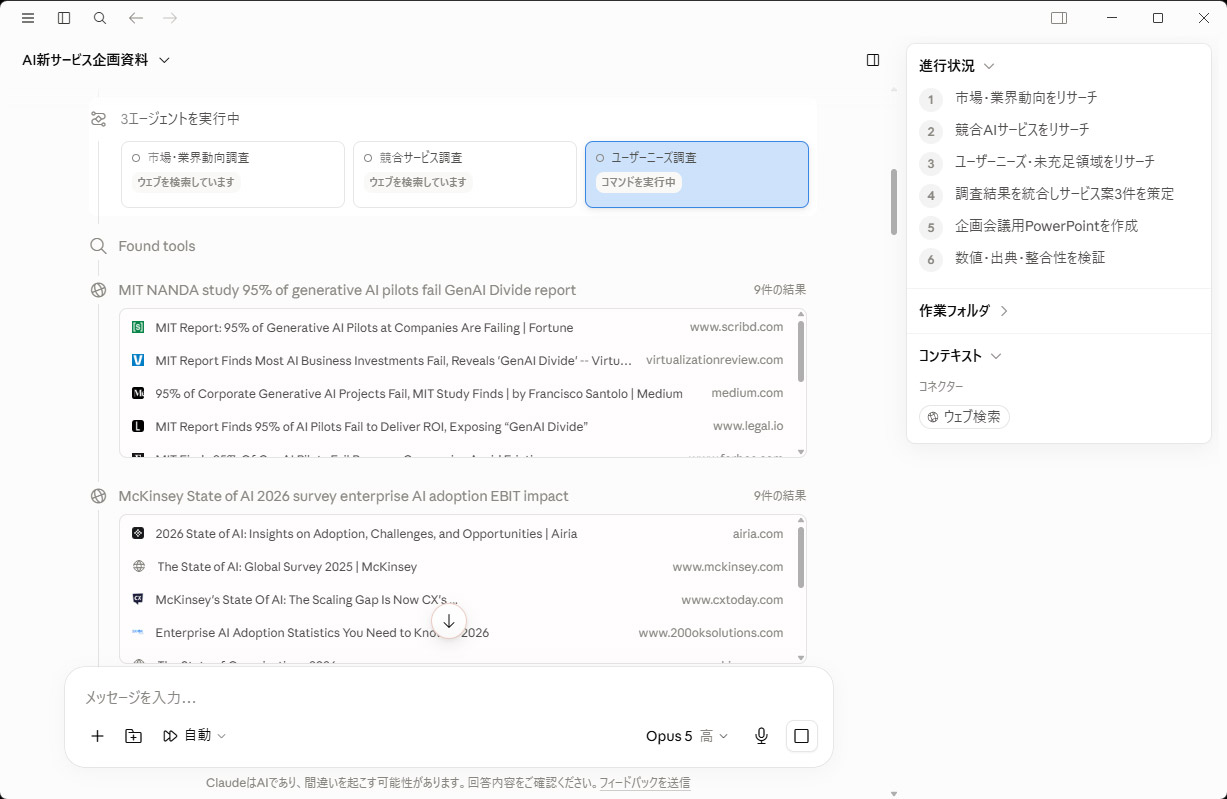Click the Virtualization Review favicon

(x=138, y=360)
